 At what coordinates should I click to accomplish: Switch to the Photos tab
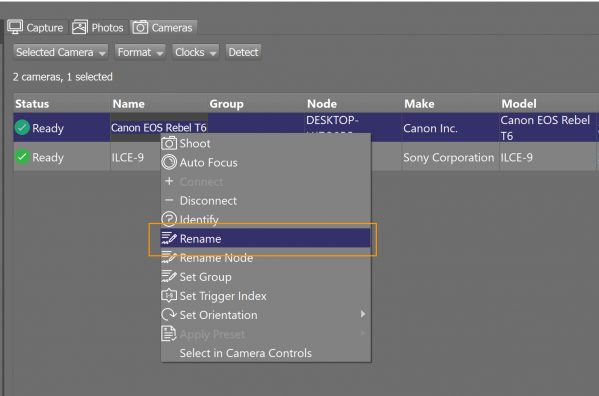(x=98, y=27)
